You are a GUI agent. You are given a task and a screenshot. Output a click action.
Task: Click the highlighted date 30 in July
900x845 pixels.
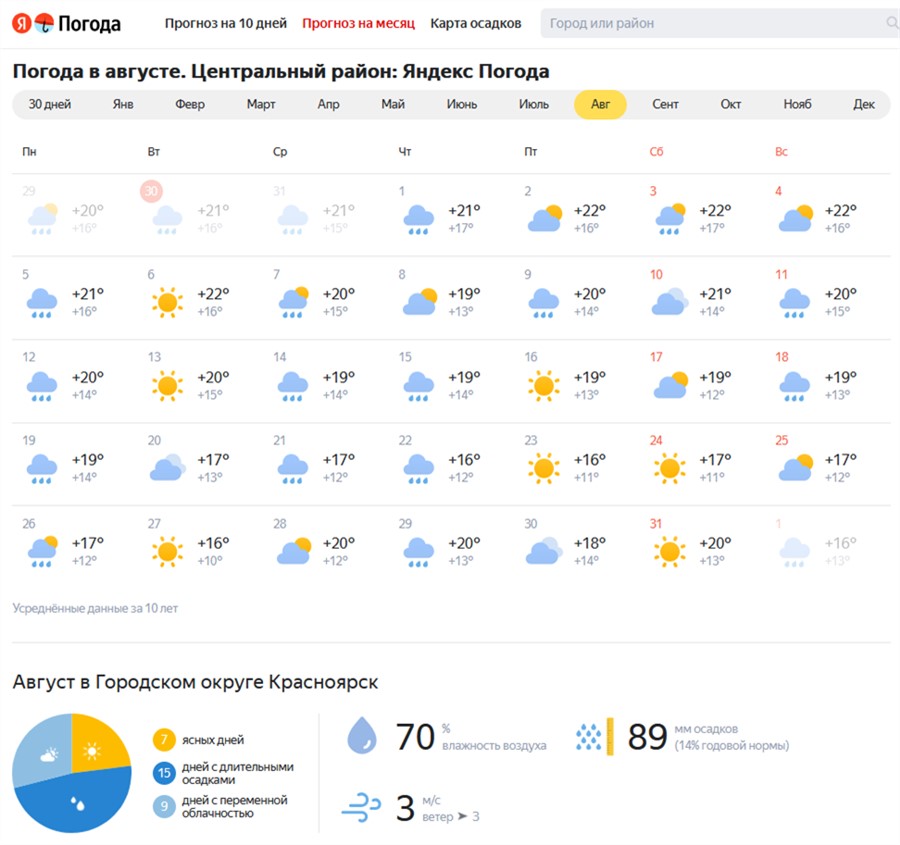point(152,191)
